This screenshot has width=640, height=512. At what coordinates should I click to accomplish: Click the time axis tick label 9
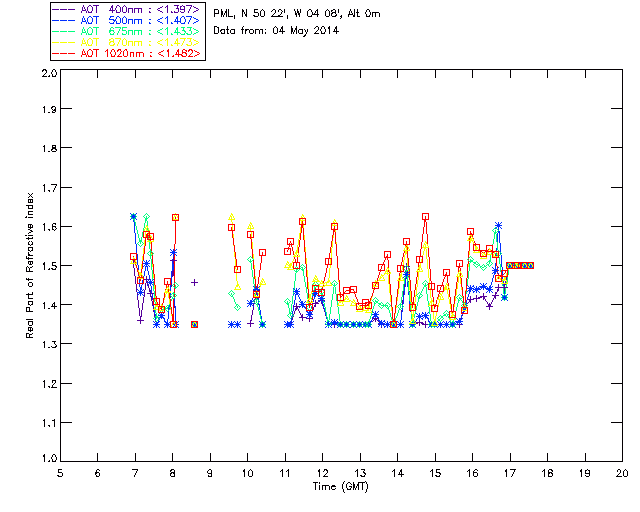210,473
